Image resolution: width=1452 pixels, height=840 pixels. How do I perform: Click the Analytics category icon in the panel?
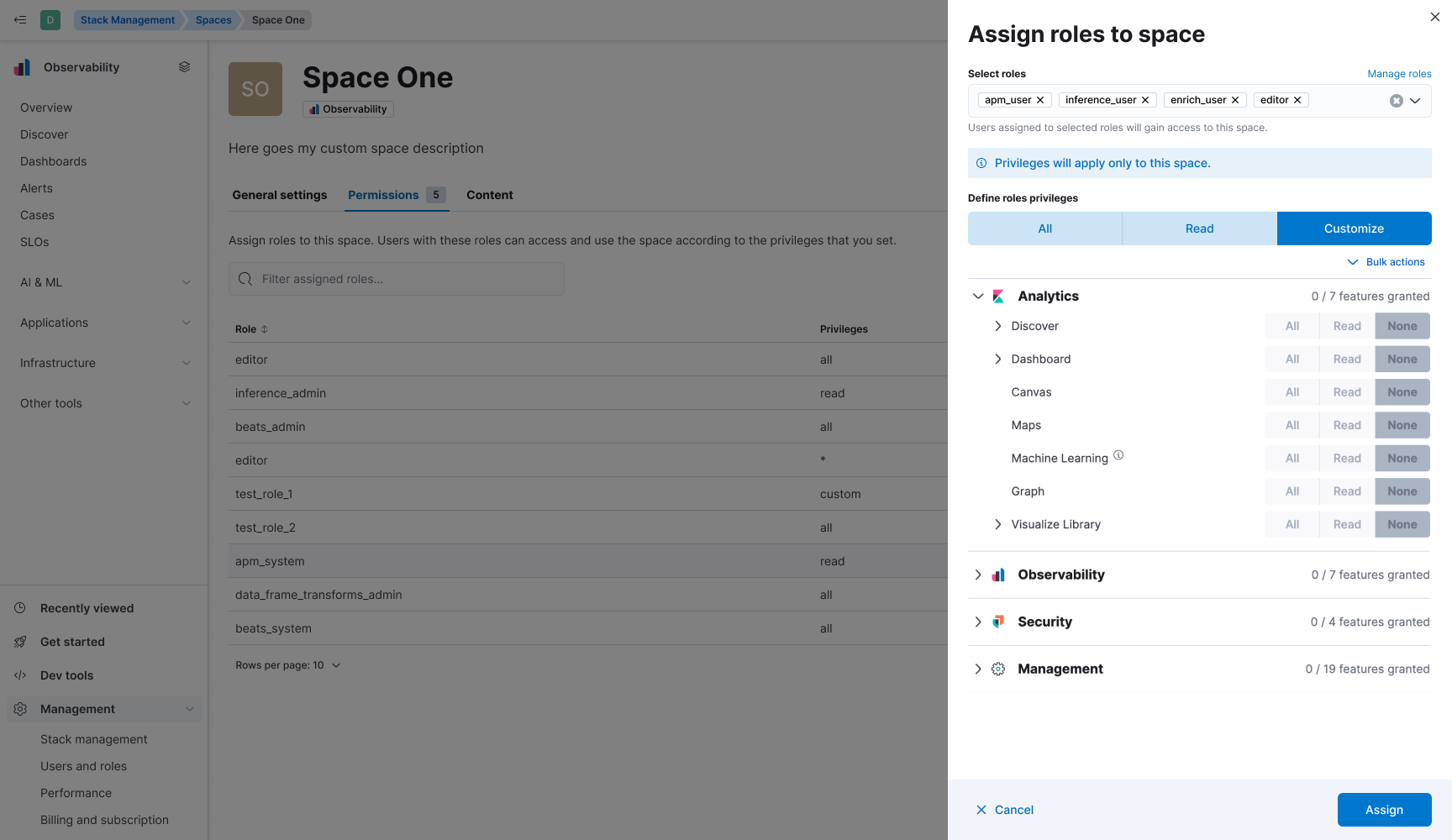click(997, 296)
